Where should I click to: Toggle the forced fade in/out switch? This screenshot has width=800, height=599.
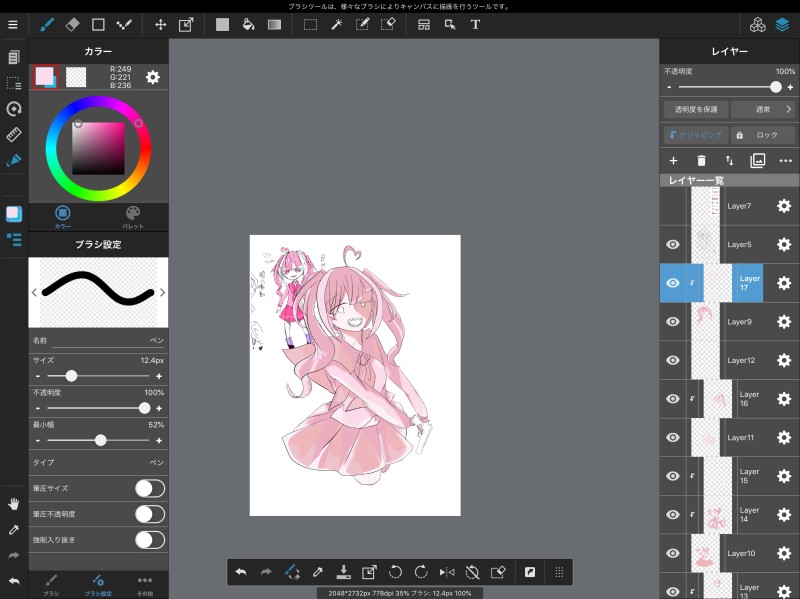pyautogui.click(x=150, y=540)
